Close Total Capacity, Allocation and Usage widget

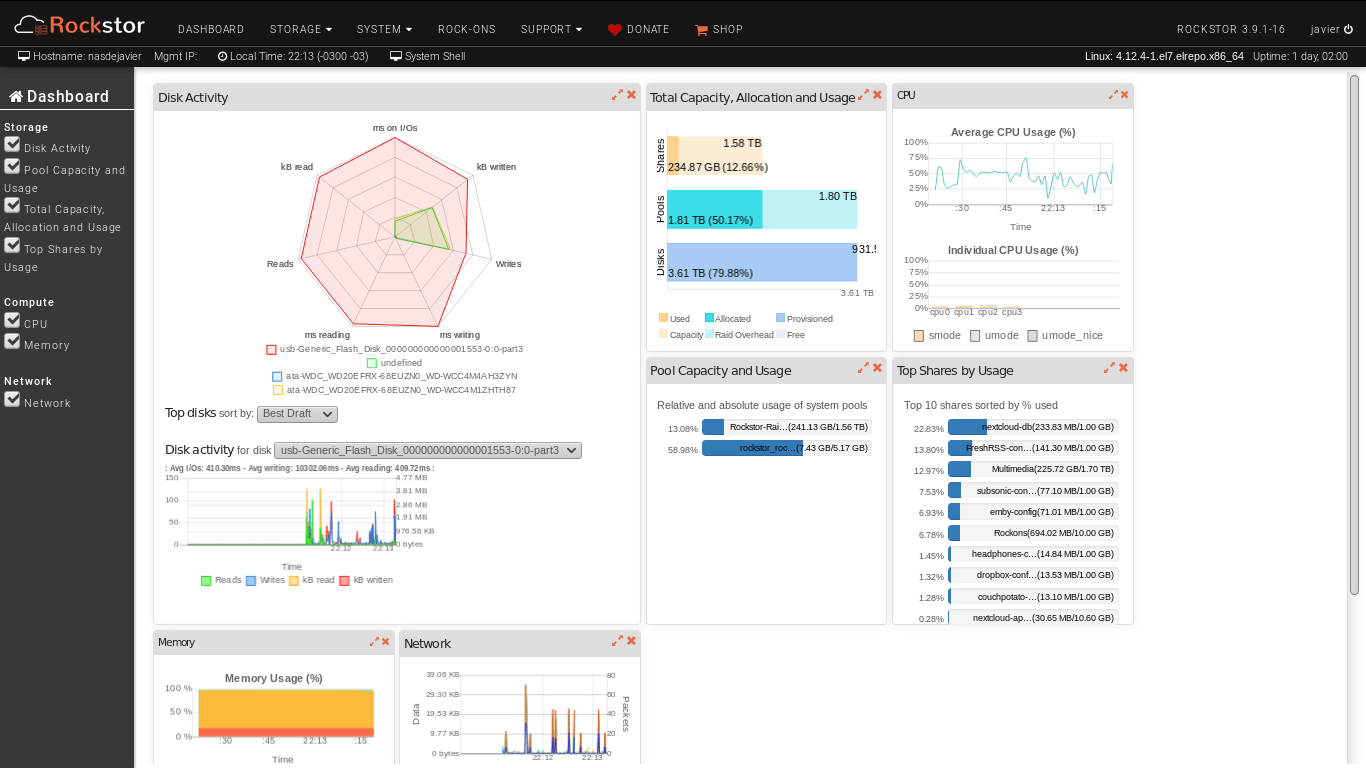[x=877, y=95]
